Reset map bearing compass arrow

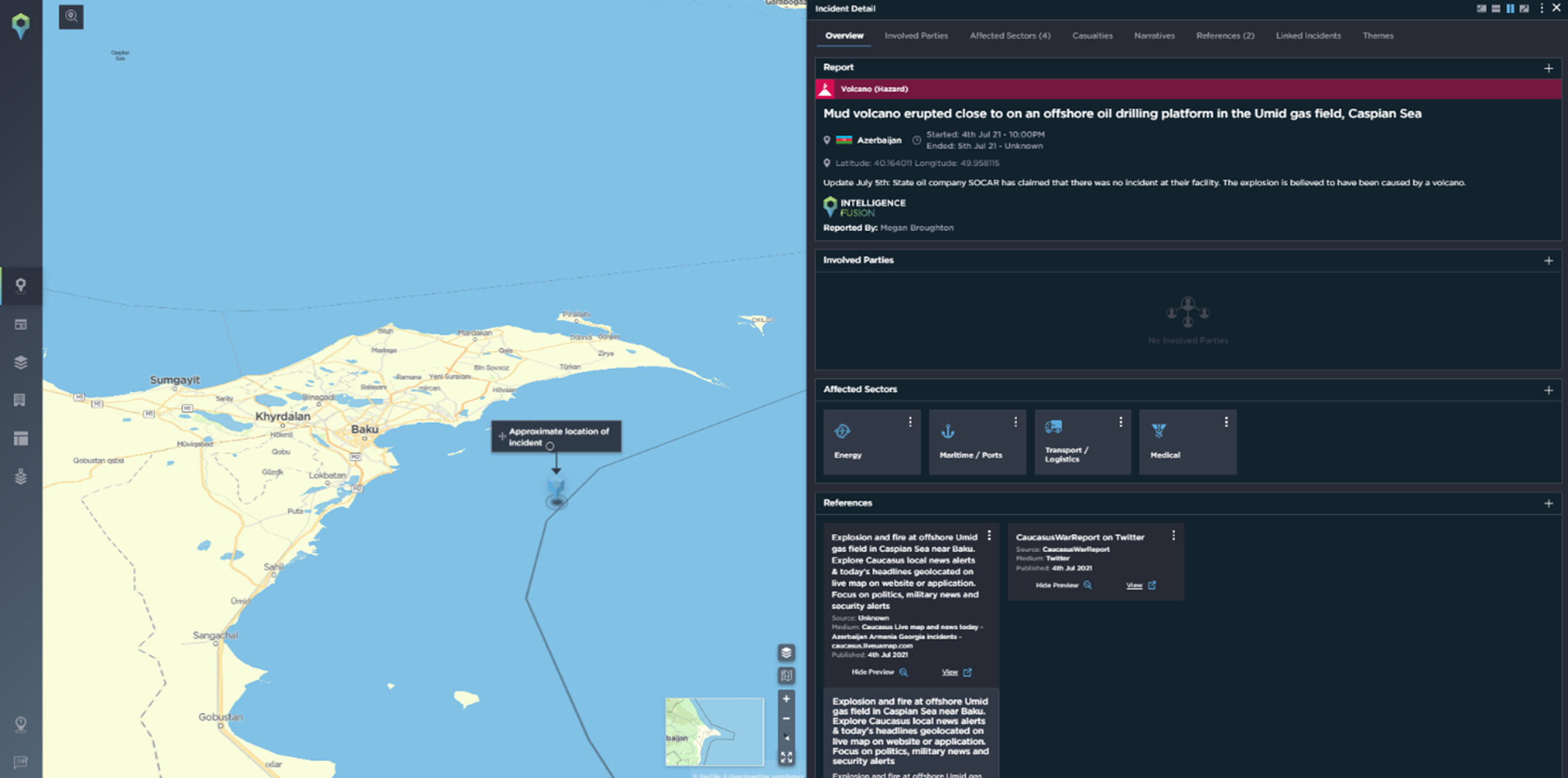787,738
